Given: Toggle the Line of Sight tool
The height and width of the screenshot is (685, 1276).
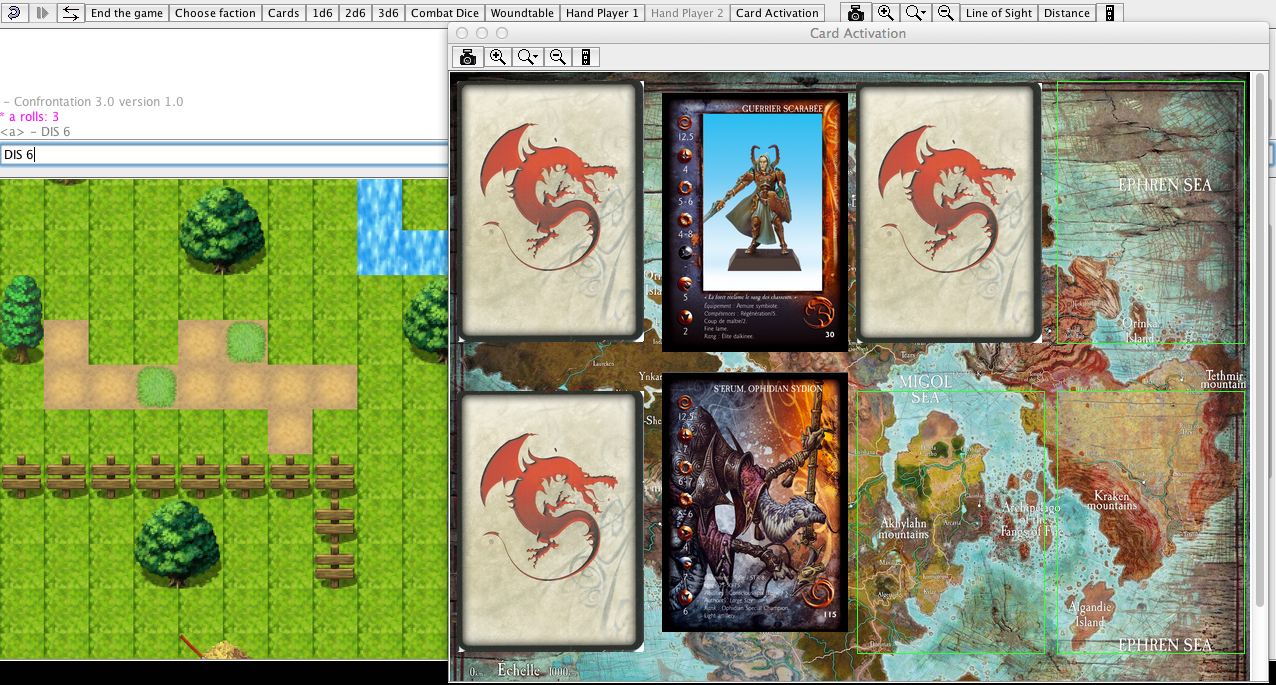Looking at the screenshot, I should pos(998,13).
